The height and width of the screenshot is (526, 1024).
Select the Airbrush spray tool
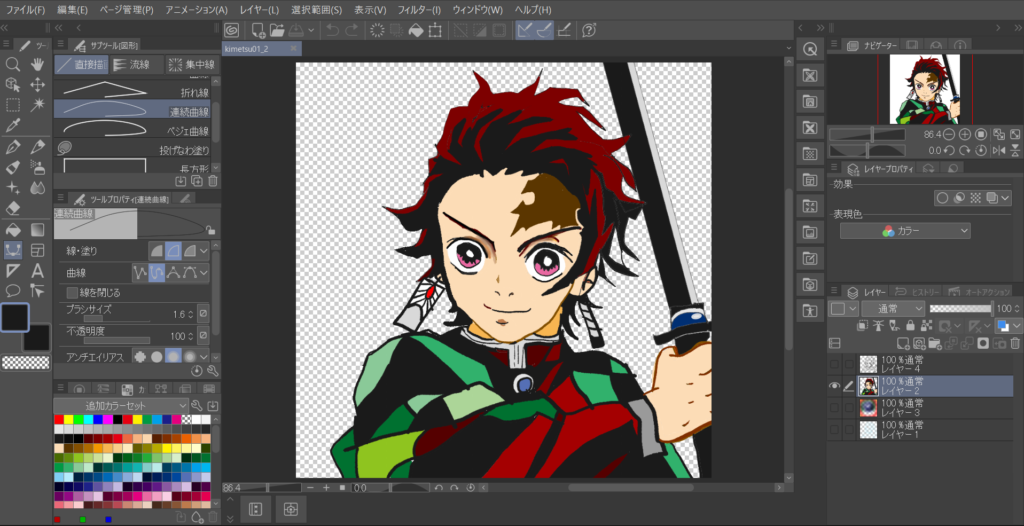pyautogui.click(x=37, y=167)
